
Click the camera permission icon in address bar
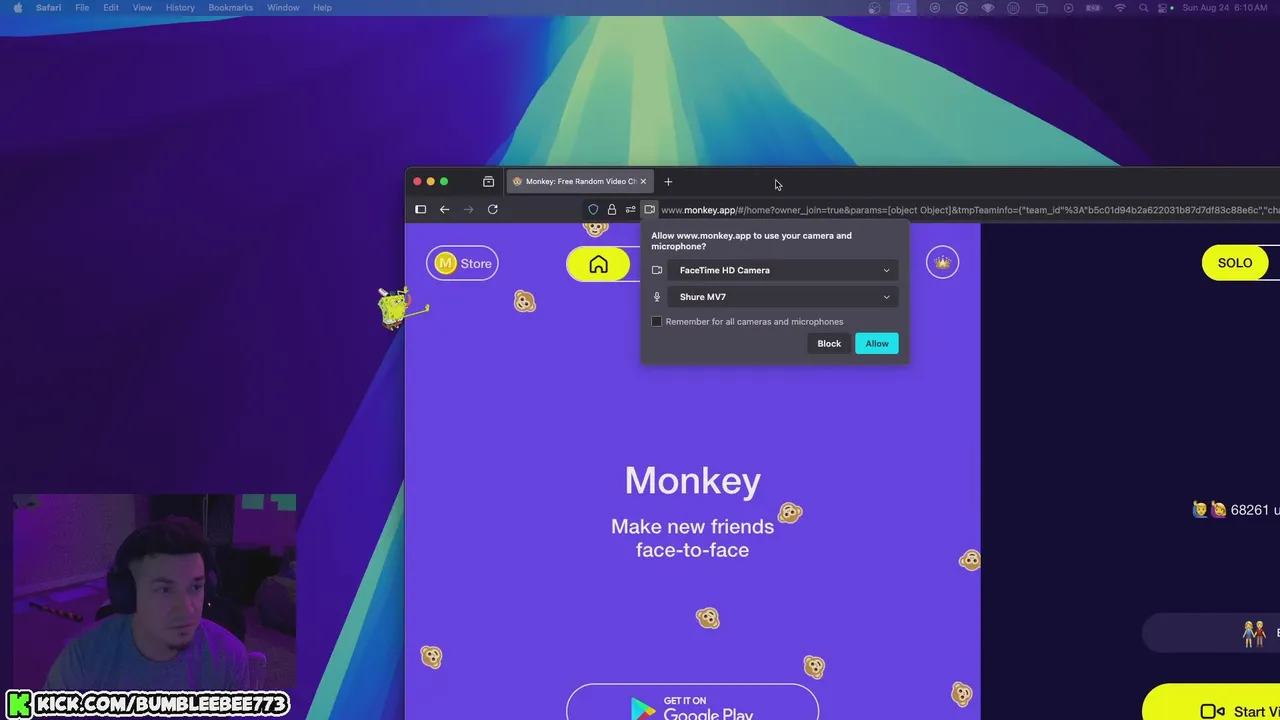(x=649, y=209)
